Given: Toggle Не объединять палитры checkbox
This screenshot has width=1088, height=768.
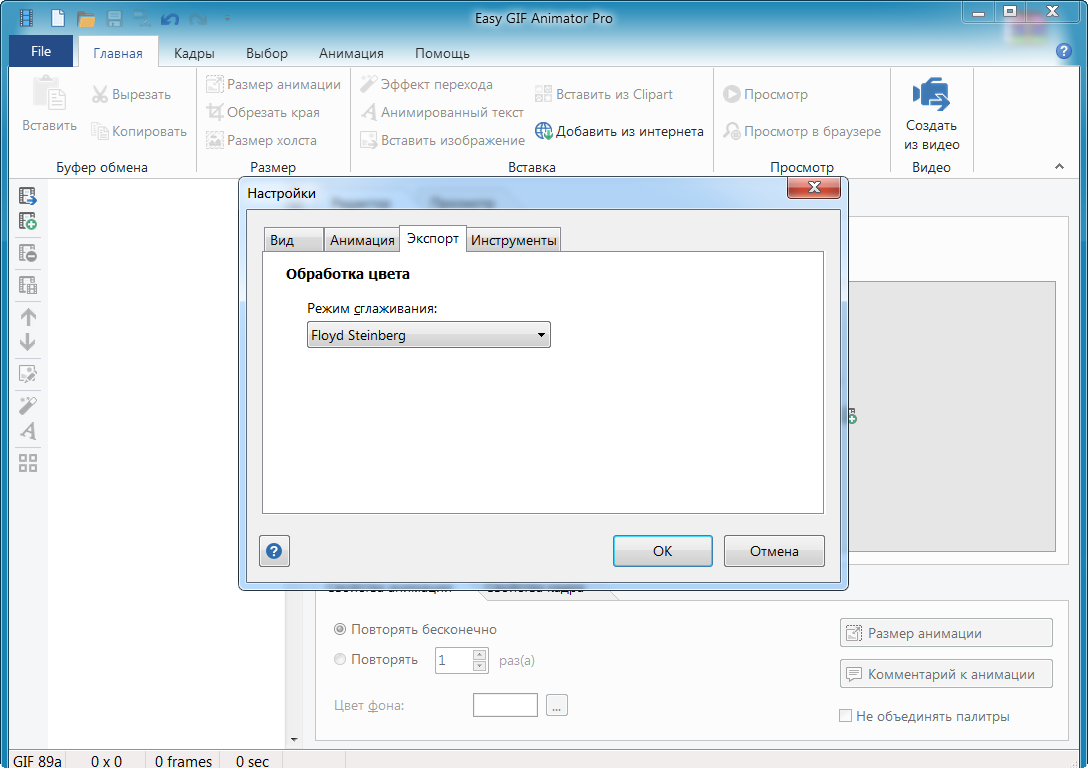Looking at the screenshot, I should click(x=845, y=716).
